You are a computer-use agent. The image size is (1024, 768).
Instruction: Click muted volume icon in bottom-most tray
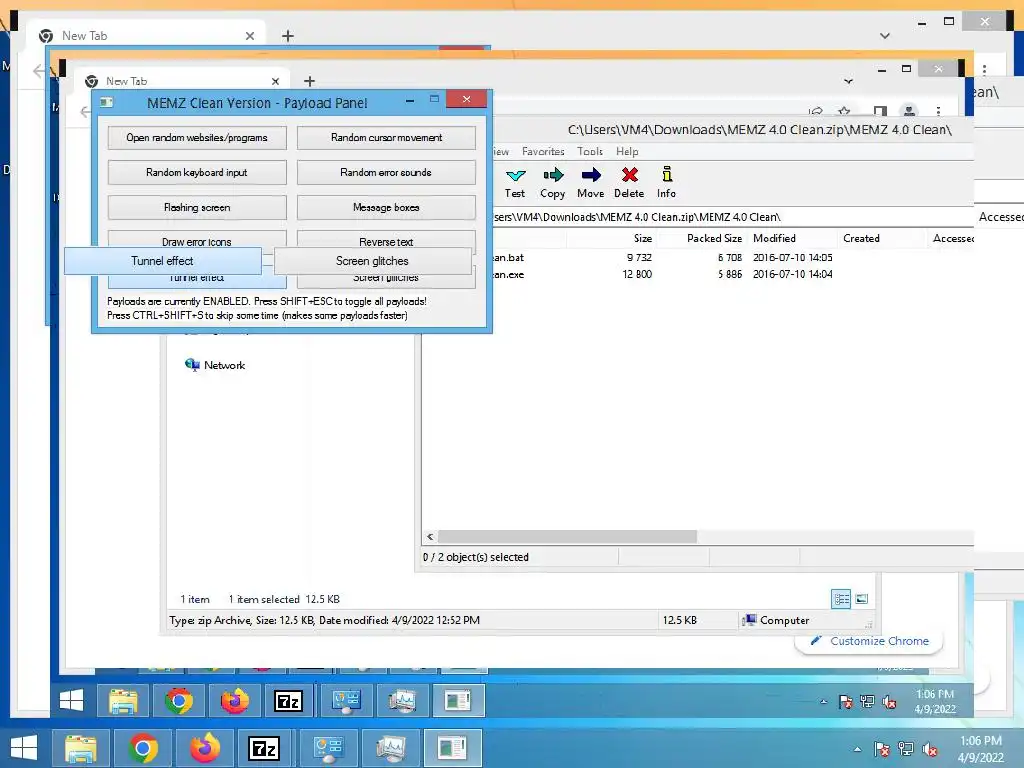tap(931, 750)
